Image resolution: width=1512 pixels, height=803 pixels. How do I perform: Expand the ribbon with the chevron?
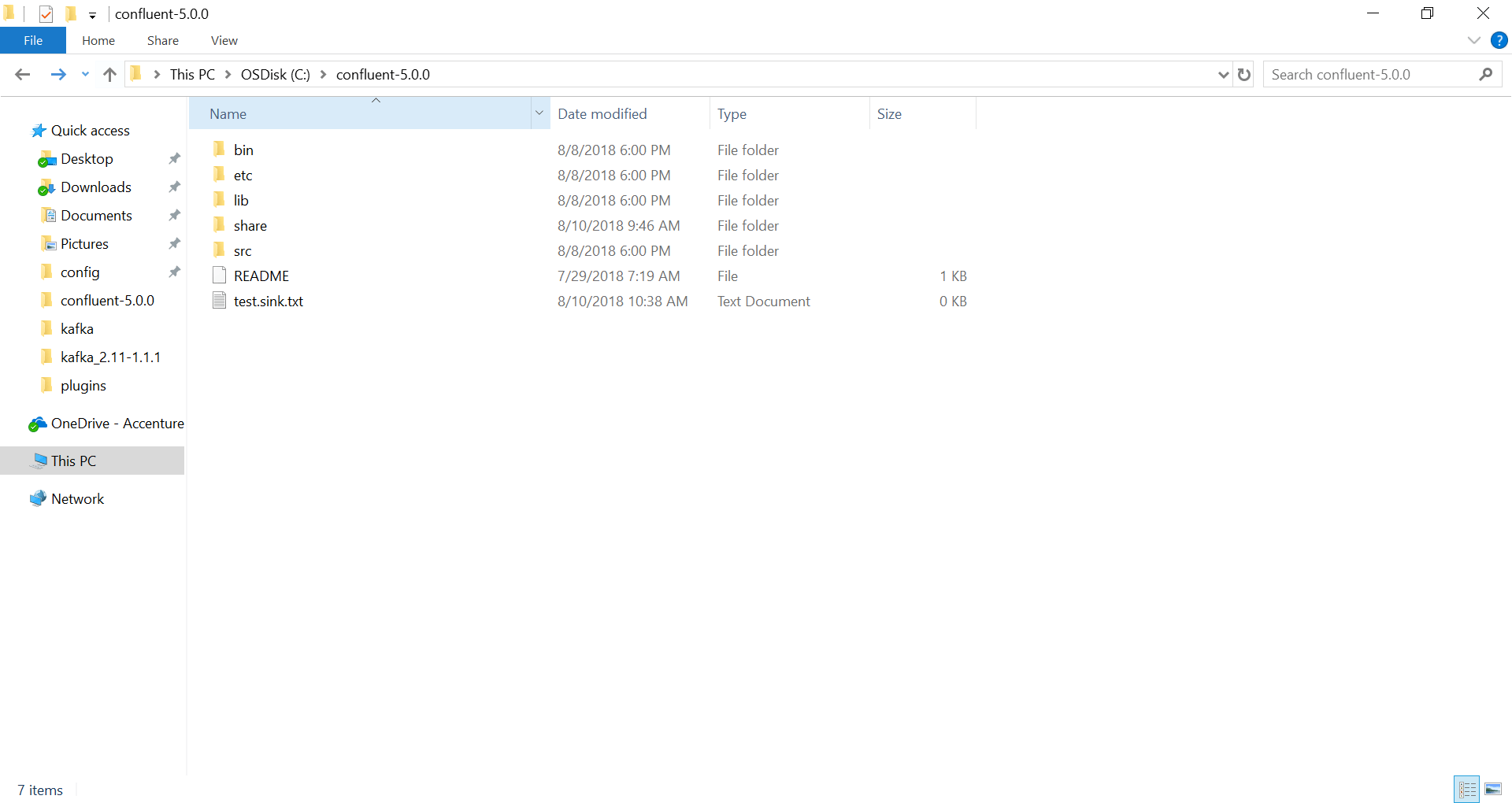1474,40
